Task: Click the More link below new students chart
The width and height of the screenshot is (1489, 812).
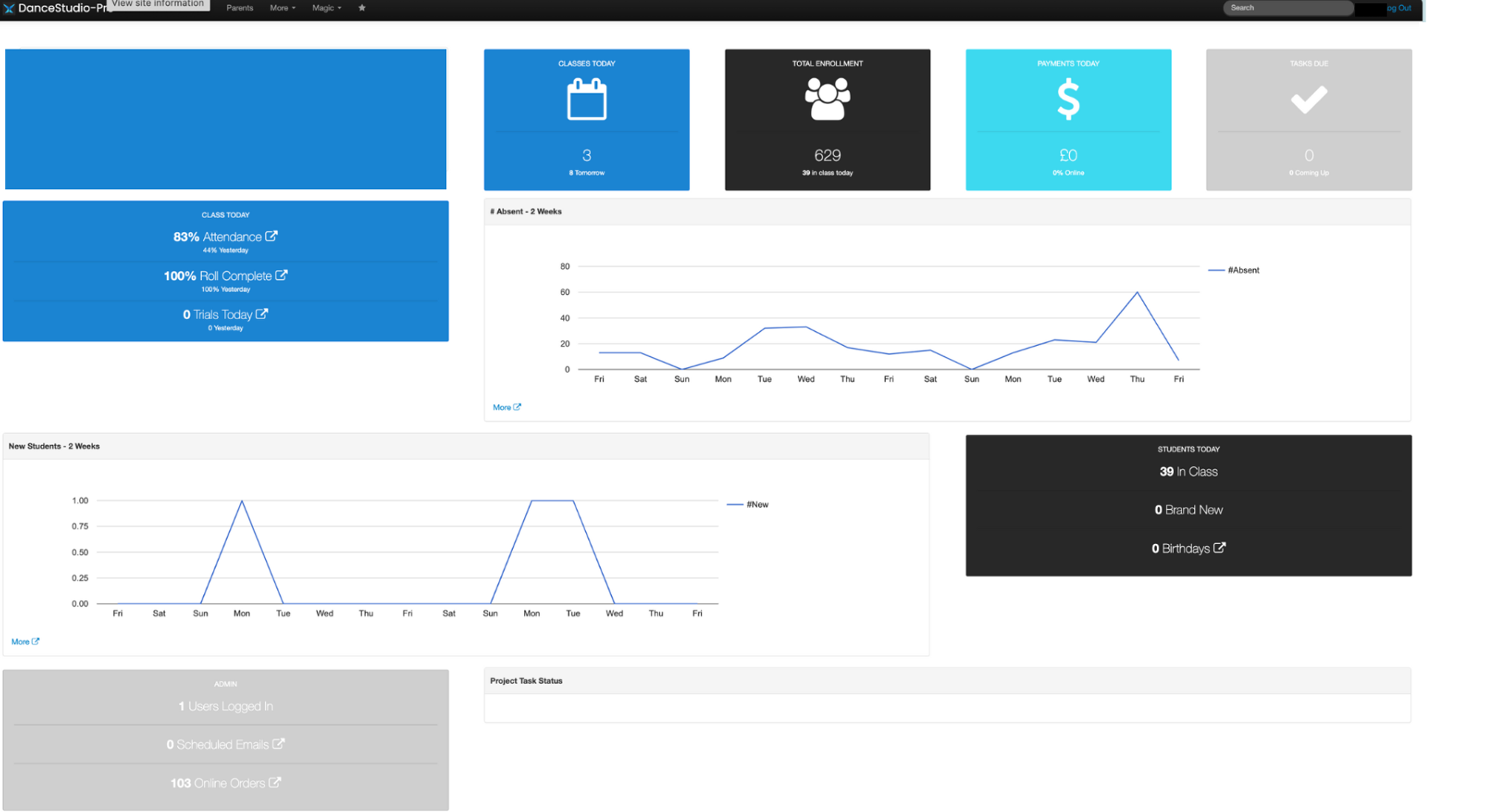Action: pos(24,640)
